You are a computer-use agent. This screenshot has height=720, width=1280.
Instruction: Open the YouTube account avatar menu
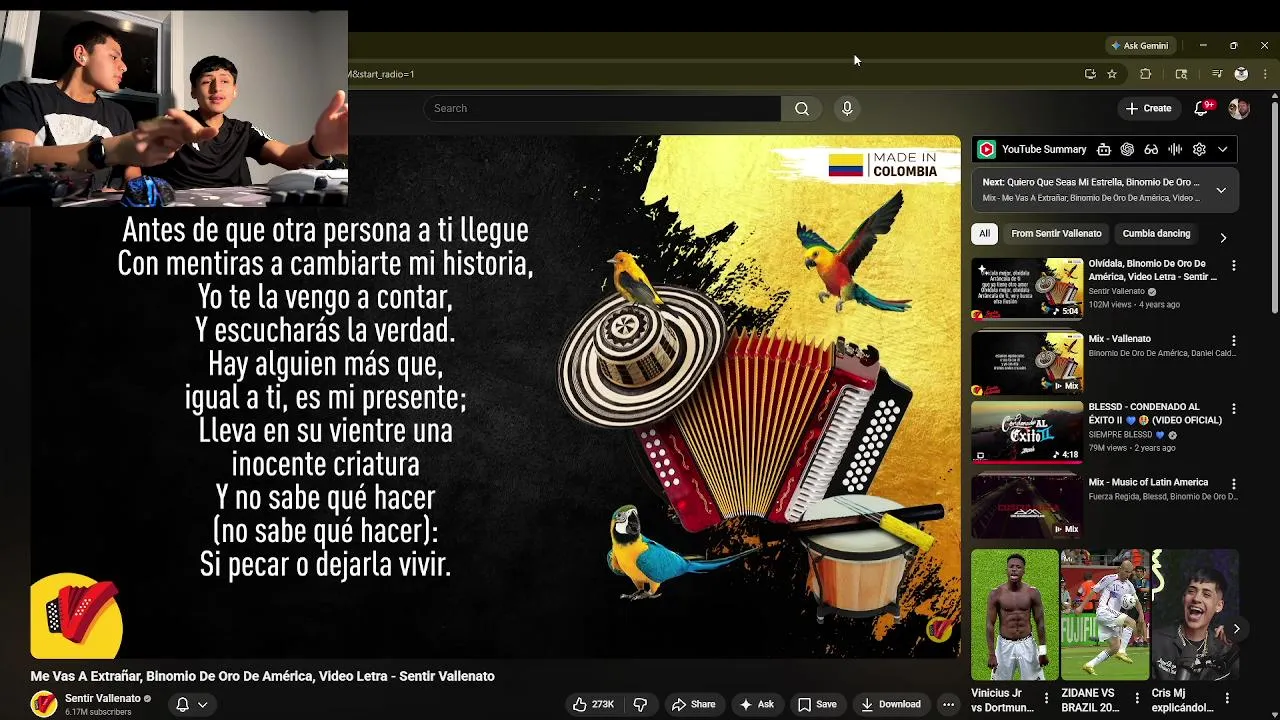tap(1239, 108)
